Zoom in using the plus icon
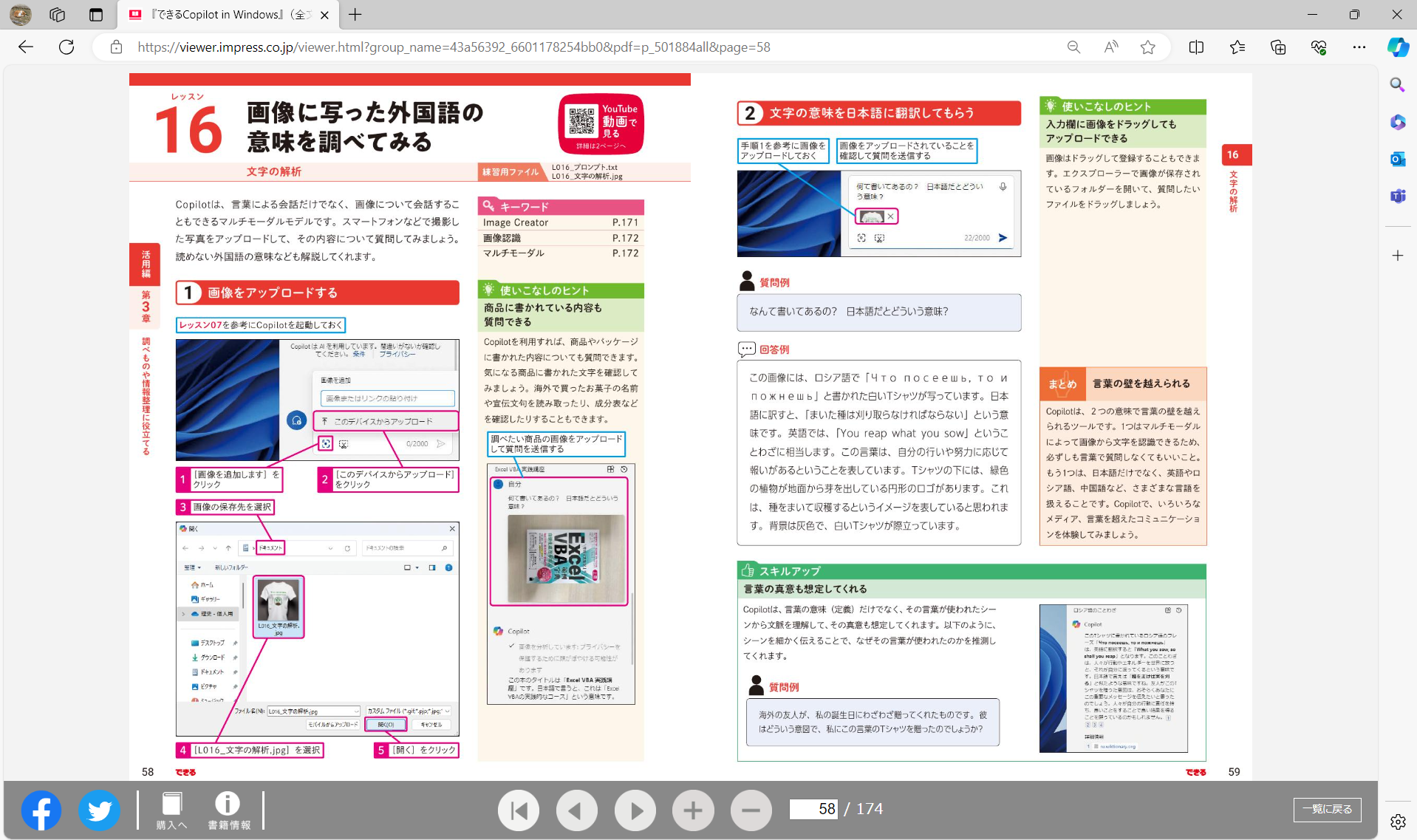This screenshot has width=1417, height=840. coord(693,810)
